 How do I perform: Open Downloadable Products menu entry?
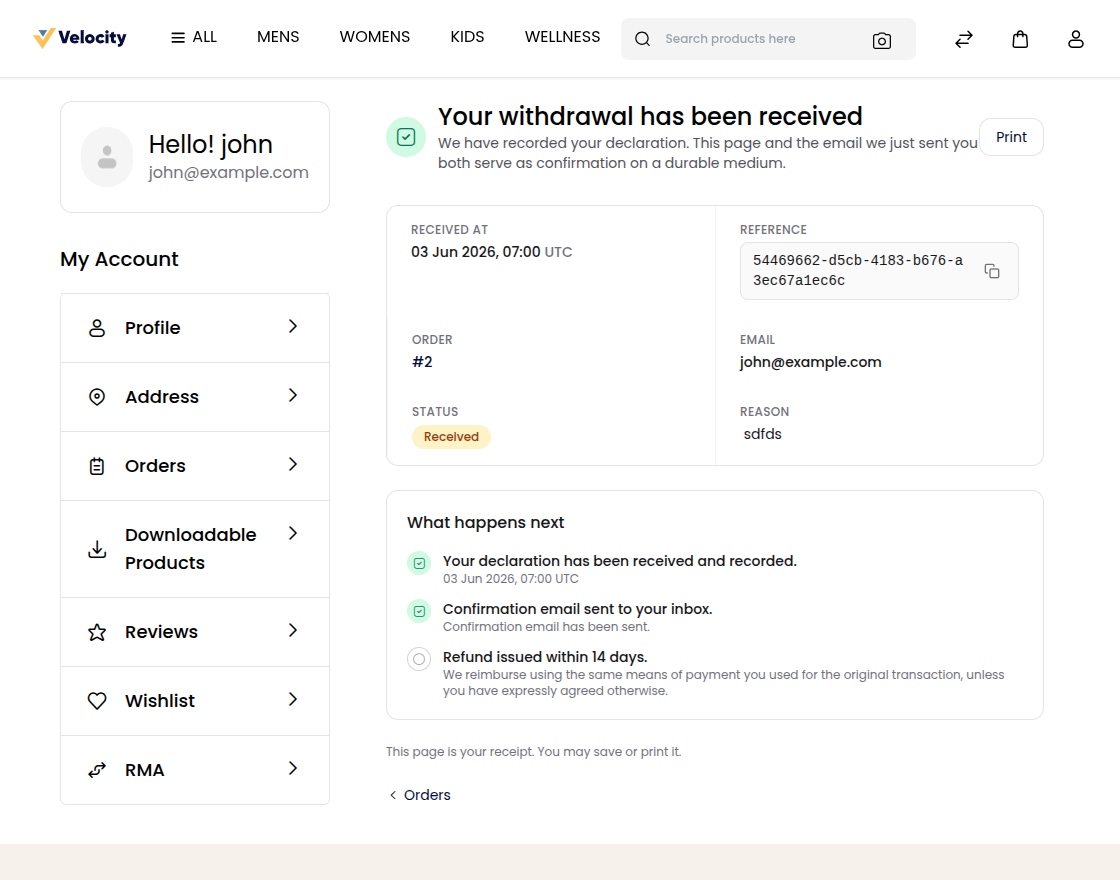(x=195, y=549)
